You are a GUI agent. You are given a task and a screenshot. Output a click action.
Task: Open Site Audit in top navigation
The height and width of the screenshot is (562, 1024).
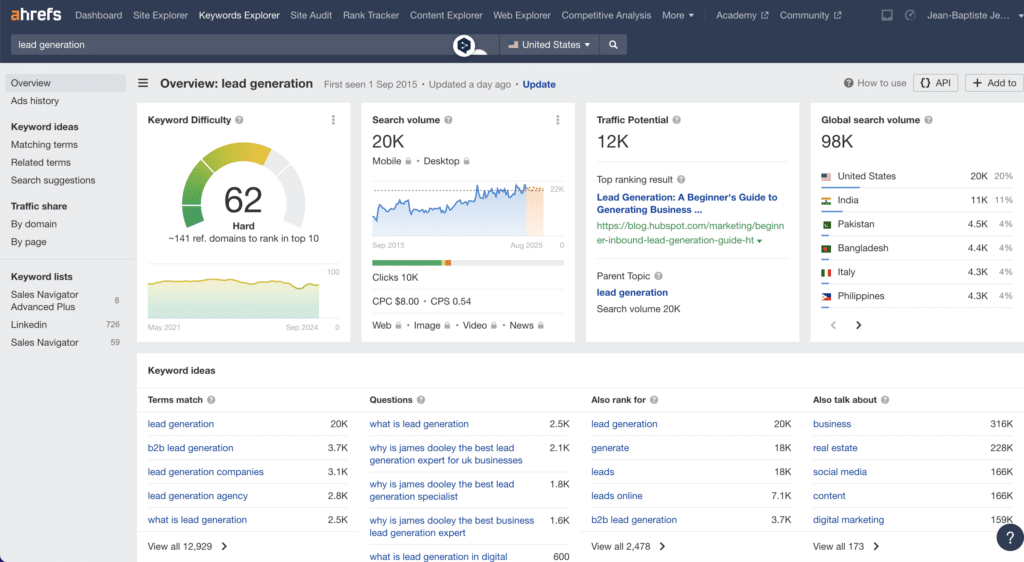(311, 15)
